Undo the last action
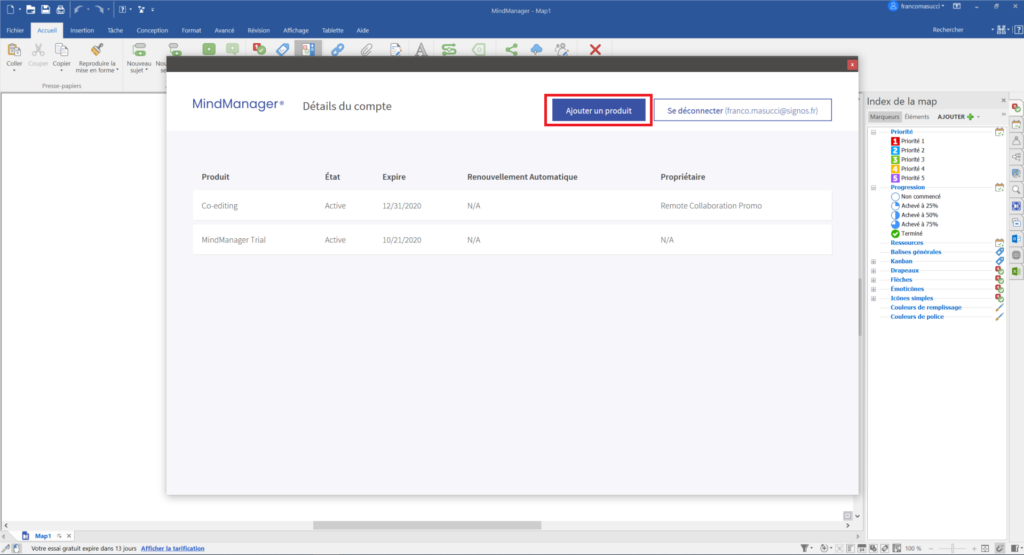Image resolution: width=1024 pixels, height=555 pixels. click(78, 9)
